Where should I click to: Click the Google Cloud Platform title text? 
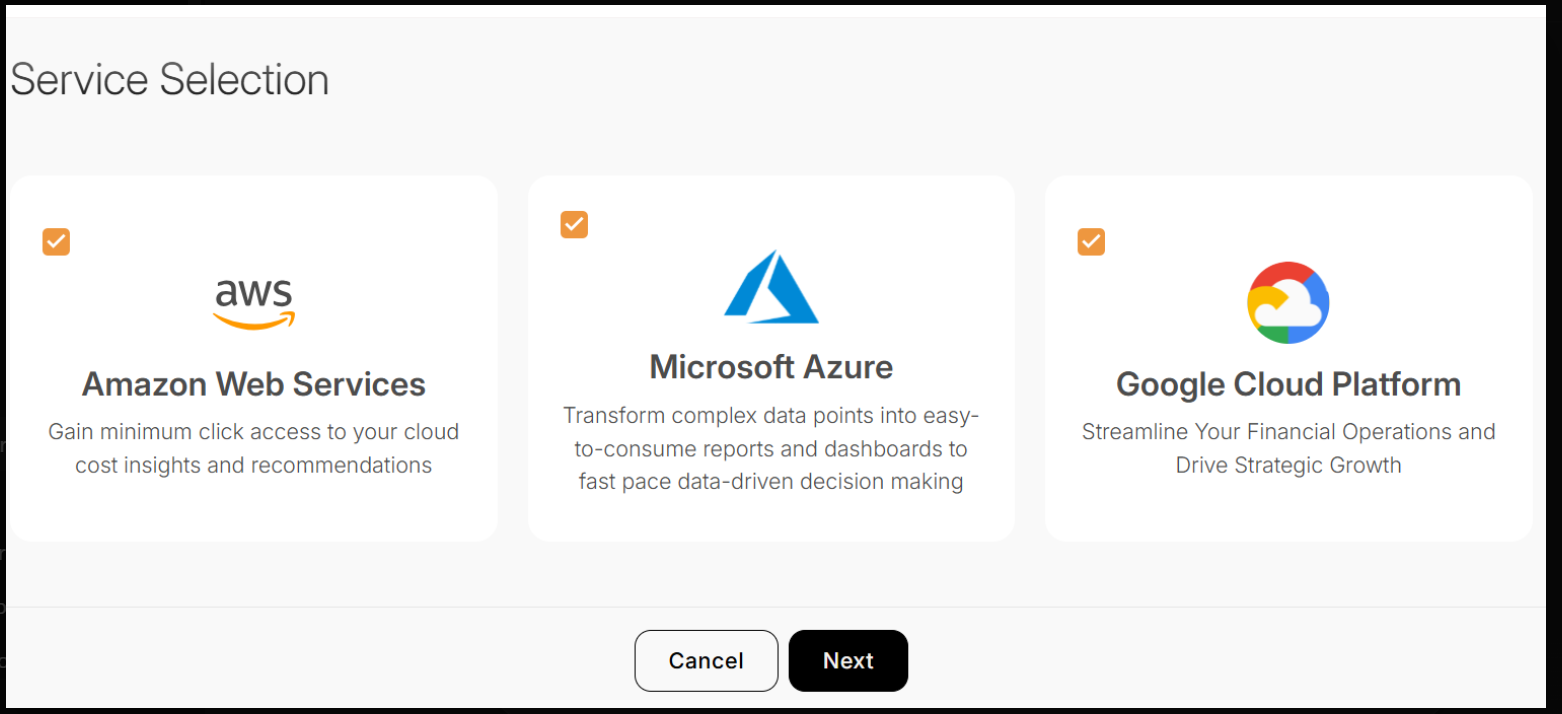[x=1288, y=384]
